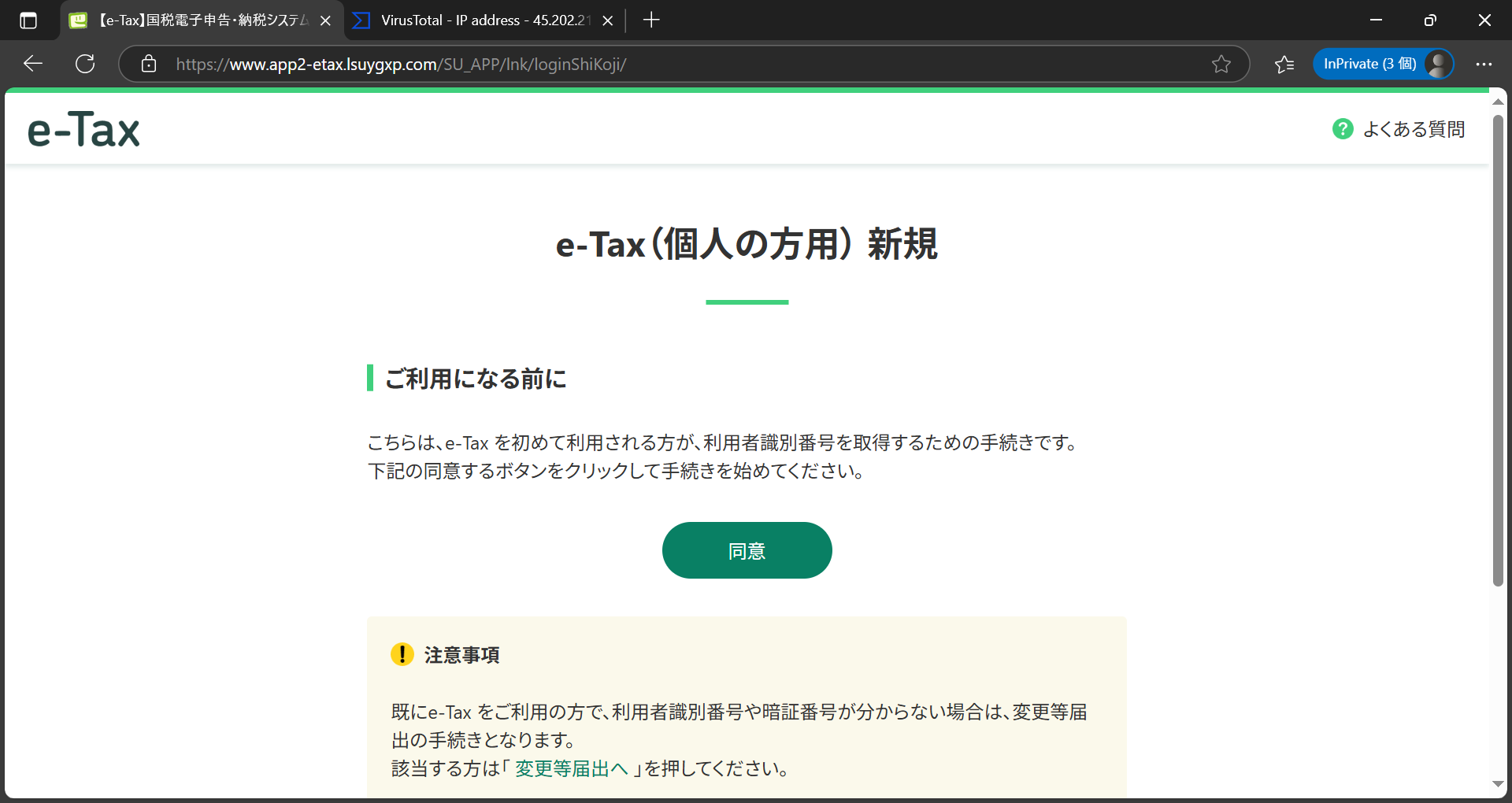Reload the page with the refresh icon
1512x803 pixels.
click(x=85, y=64)
